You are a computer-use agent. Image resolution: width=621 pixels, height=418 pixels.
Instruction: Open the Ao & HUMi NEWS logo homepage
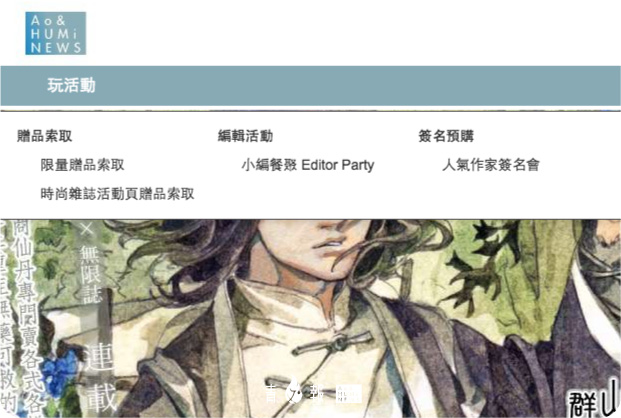(55, 33)
